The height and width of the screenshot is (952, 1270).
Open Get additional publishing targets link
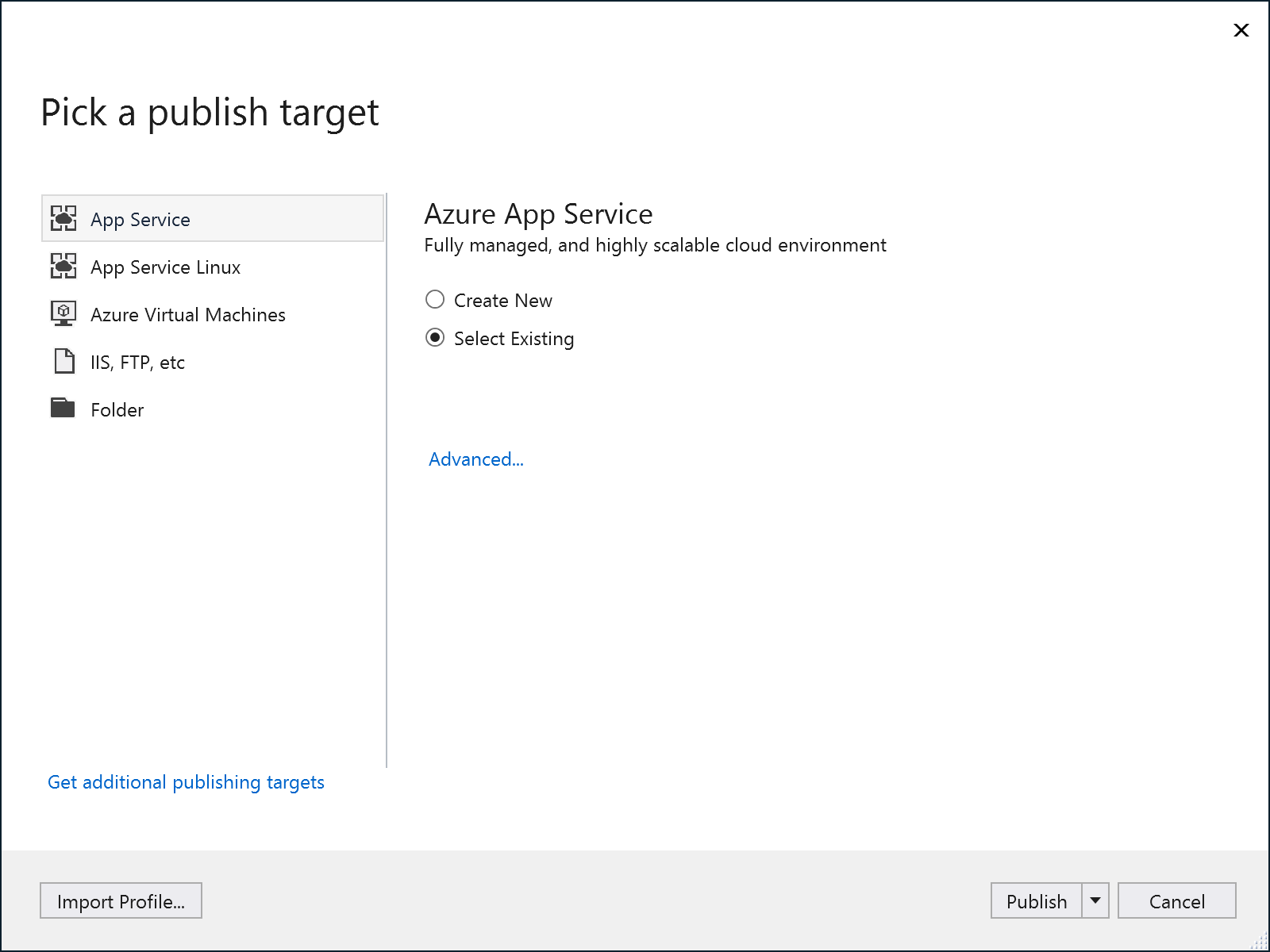186,782
